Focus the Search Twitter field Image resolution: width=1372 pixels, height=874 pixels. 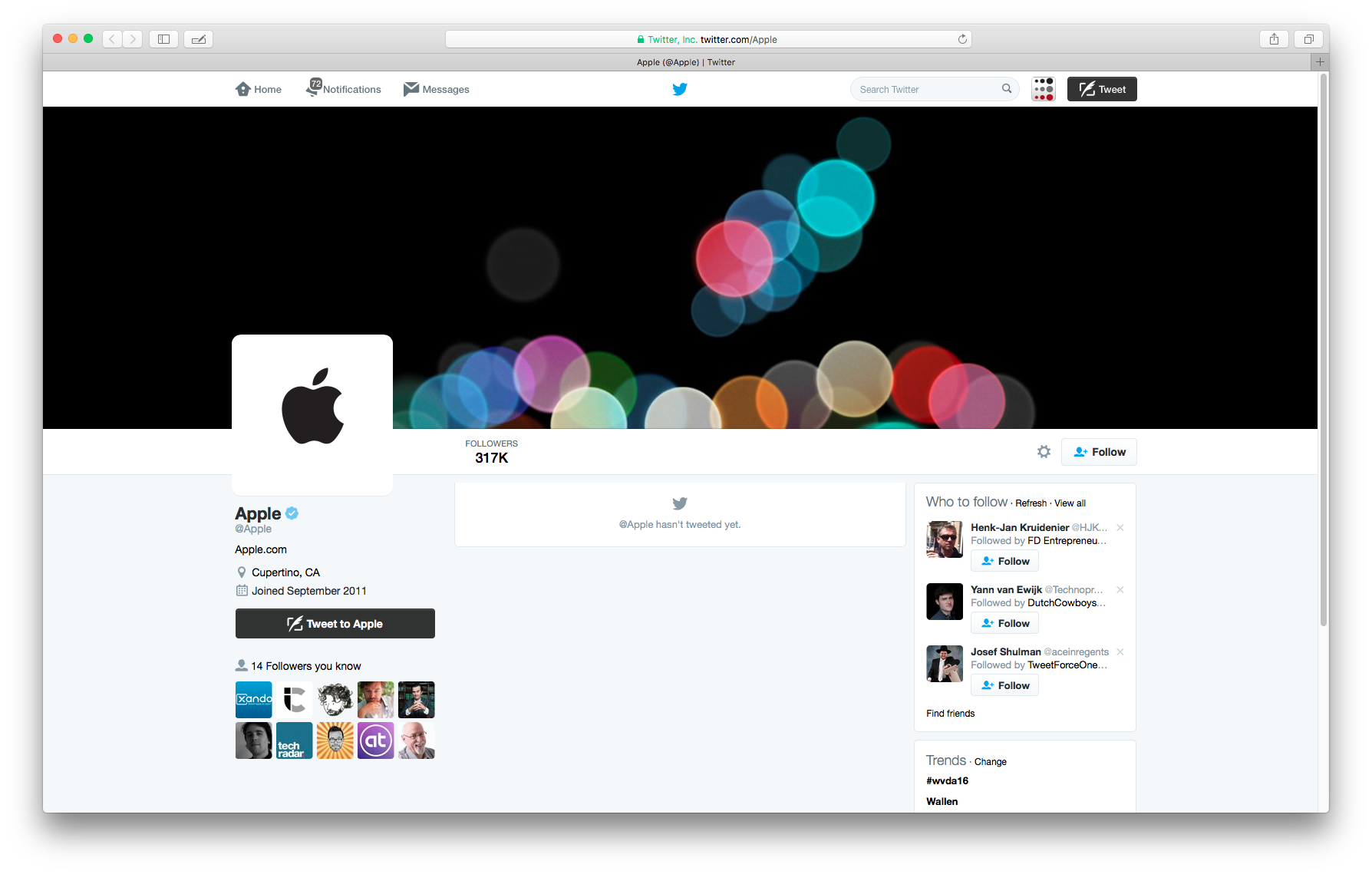coord(934,89)
